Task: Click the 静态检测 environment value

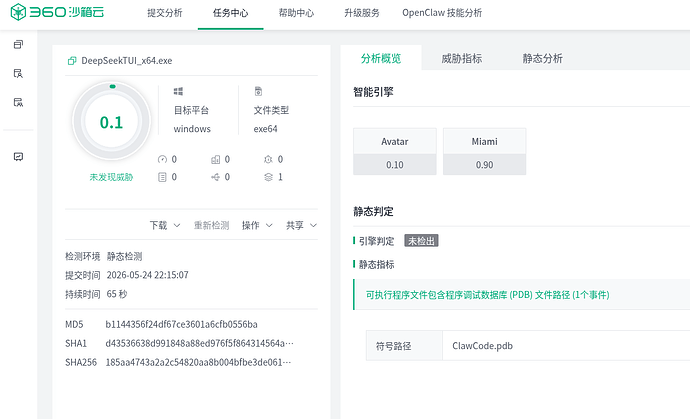Action: (125, 256)
